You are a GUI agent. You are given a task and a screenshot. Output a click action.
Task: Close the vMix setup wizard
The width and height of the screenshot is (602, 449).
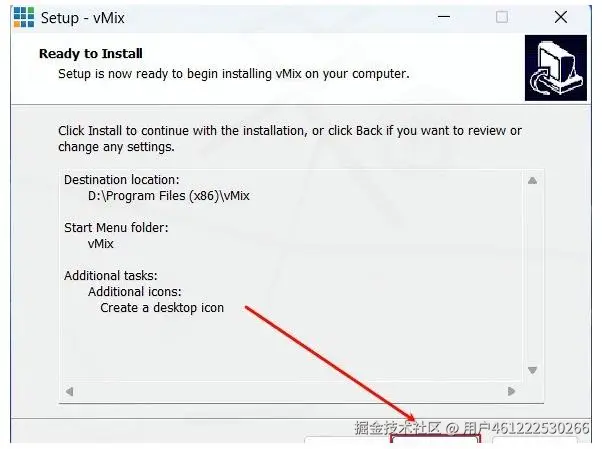(x=561, y=17)
